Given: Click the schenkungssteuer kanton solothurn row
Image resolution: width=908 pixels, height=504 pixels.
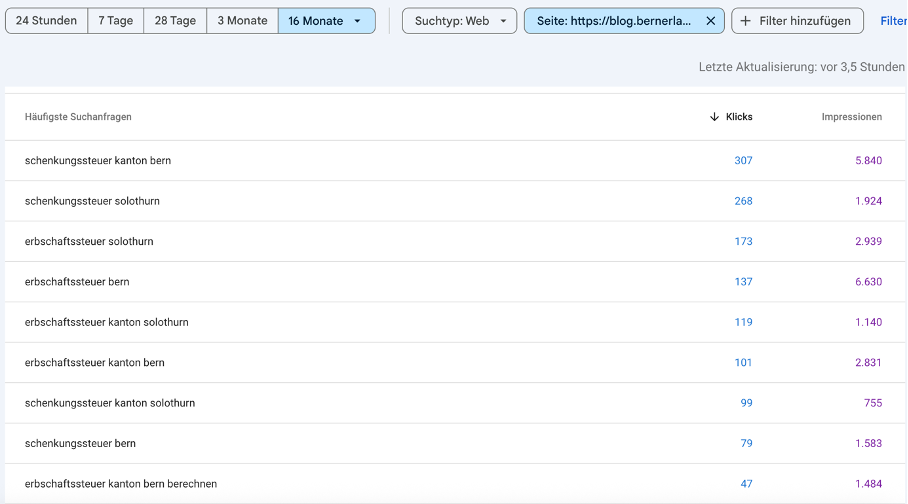Looking at the screenshot, I should tap(110, 403).
